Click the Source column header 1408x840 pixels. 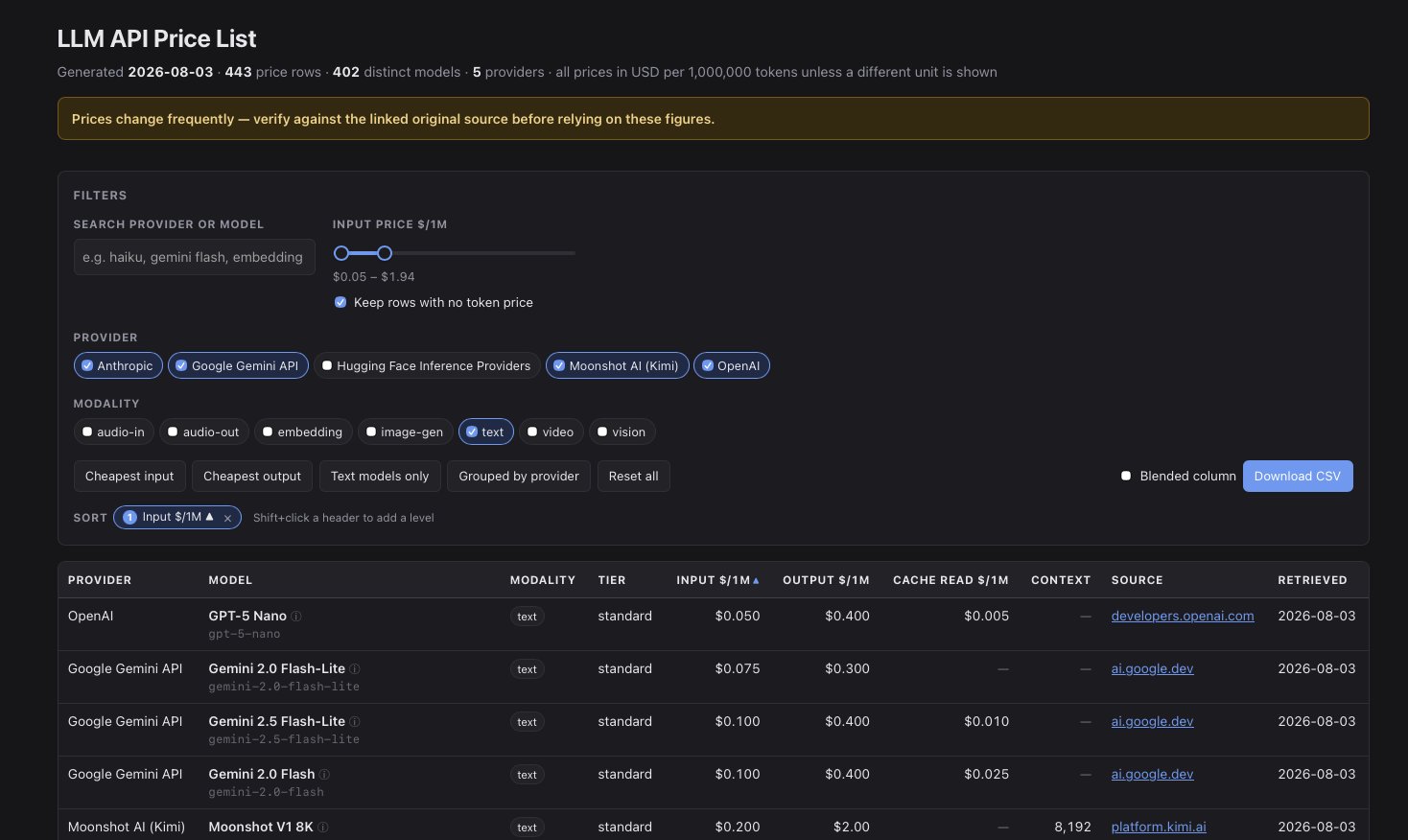(x=1138, y=580)
